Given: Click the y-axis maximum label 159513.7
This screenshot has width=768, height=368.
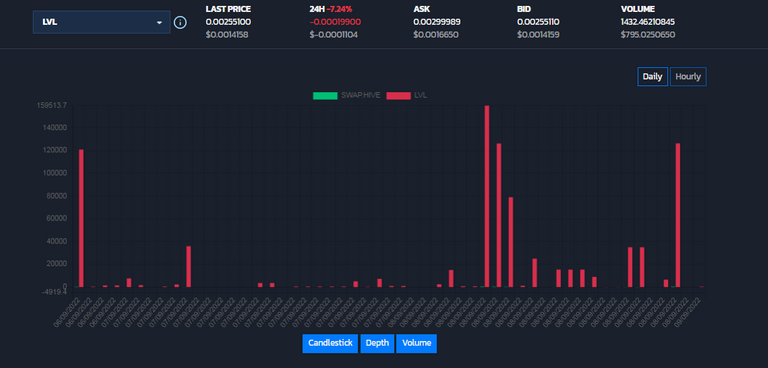Looking at the screenshot, I should (52, 105).
